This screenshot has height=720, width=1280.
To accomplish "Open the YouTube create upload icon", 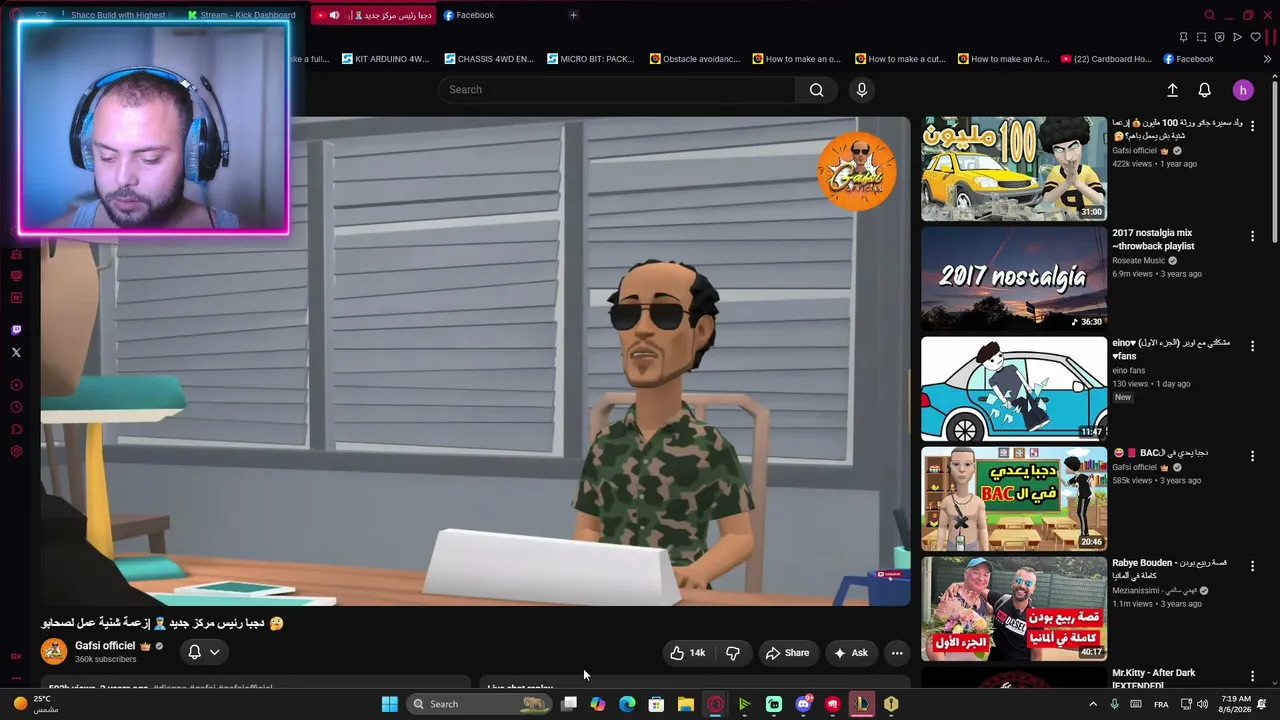I will click(1173, 90).
